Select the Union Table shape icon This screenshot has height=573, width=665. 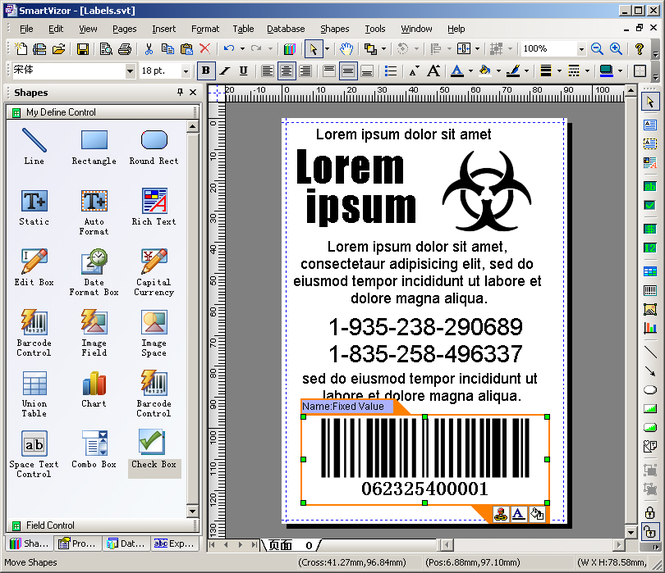pos(34,383)
